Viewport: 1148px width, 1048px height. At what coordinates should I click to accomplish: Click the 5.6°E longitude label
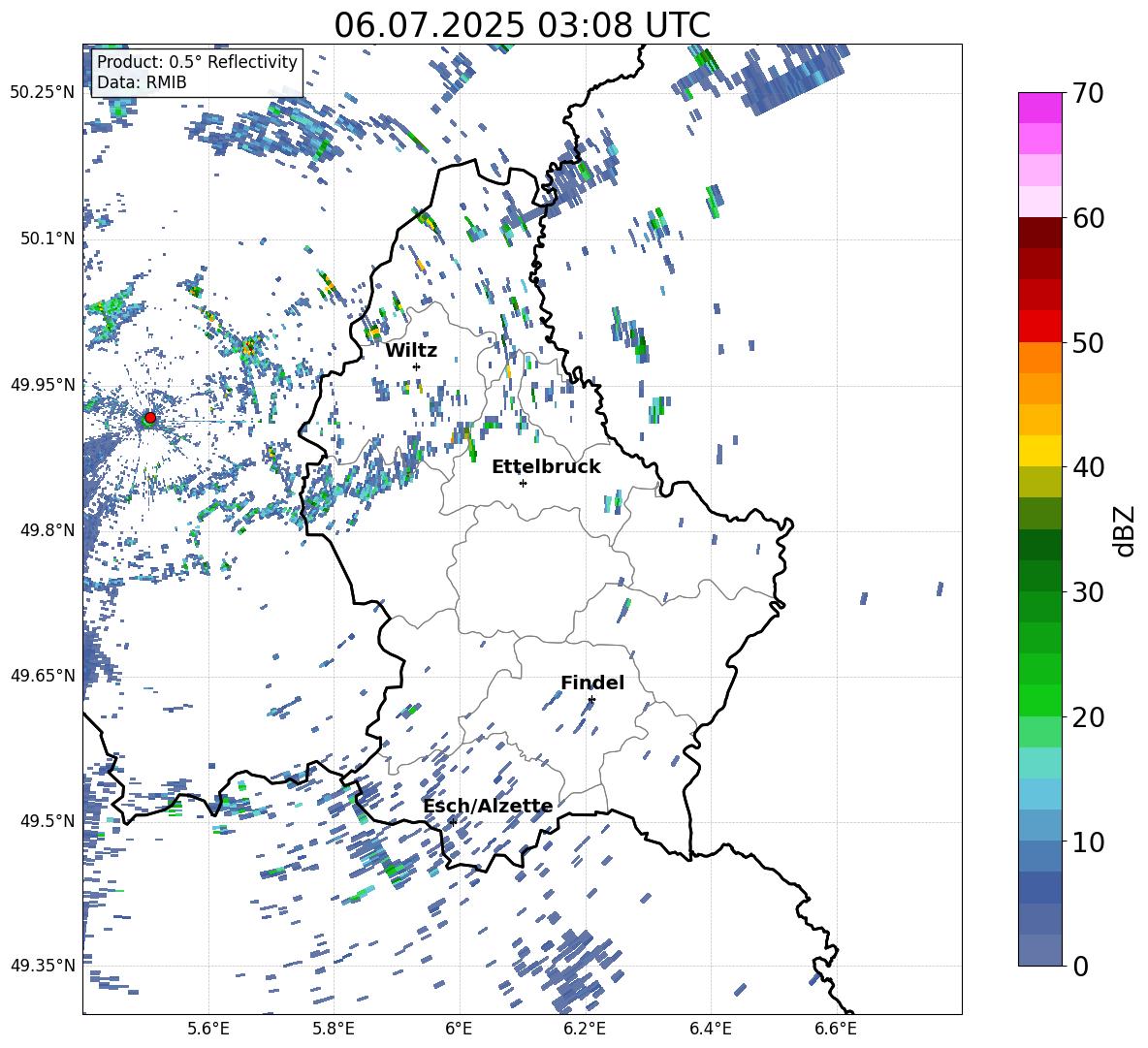pyautogui.click(x=208, y=1029)
